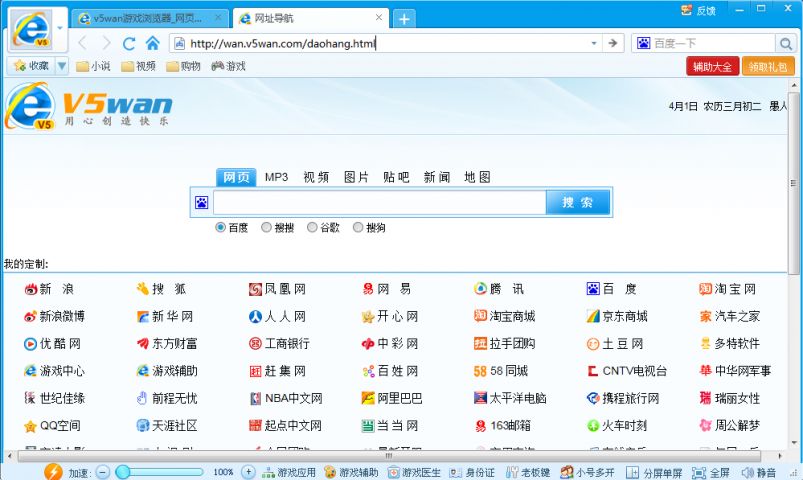The height and width of the screenshot is (480, 803).
Task: Expand the 收藏 dropdown arrow
Action: point(61,66)
